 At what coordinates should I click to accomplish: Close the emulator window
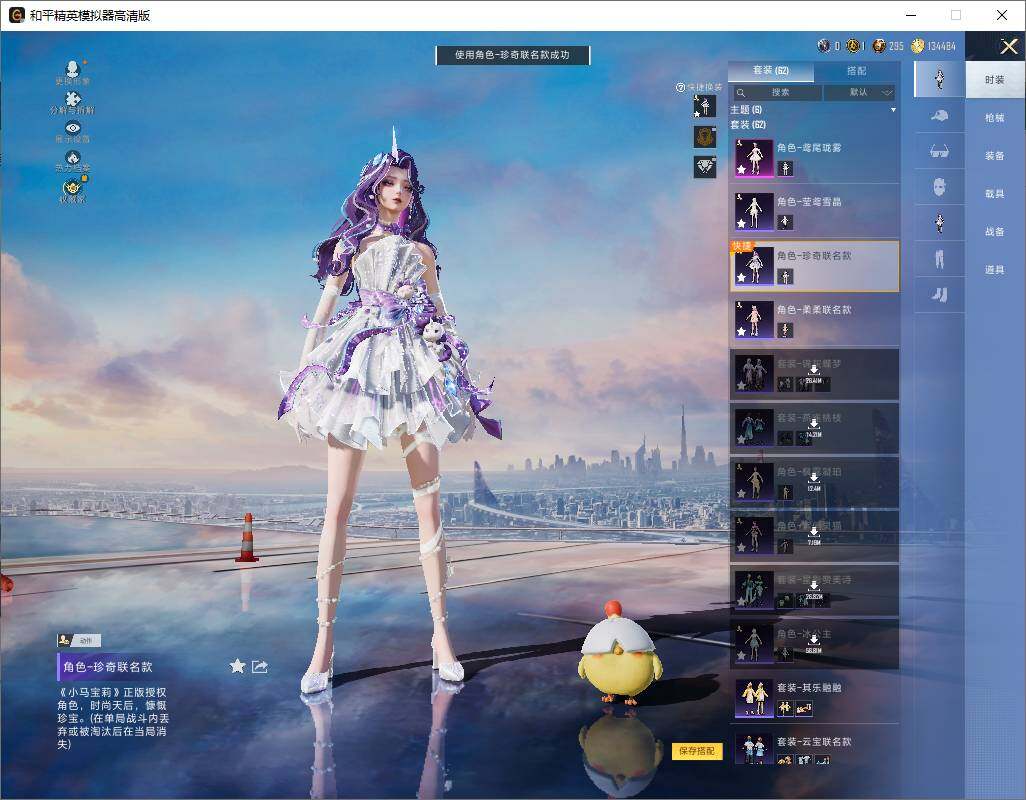coord(1002,15)
